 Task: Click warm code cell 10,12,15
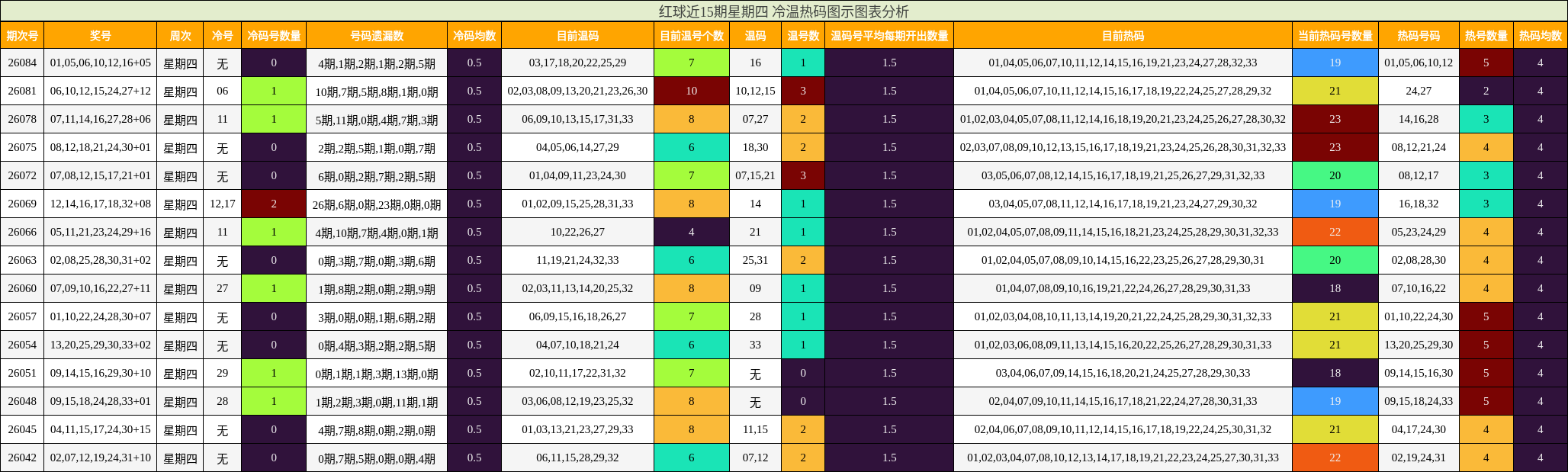tap(755, 91)
